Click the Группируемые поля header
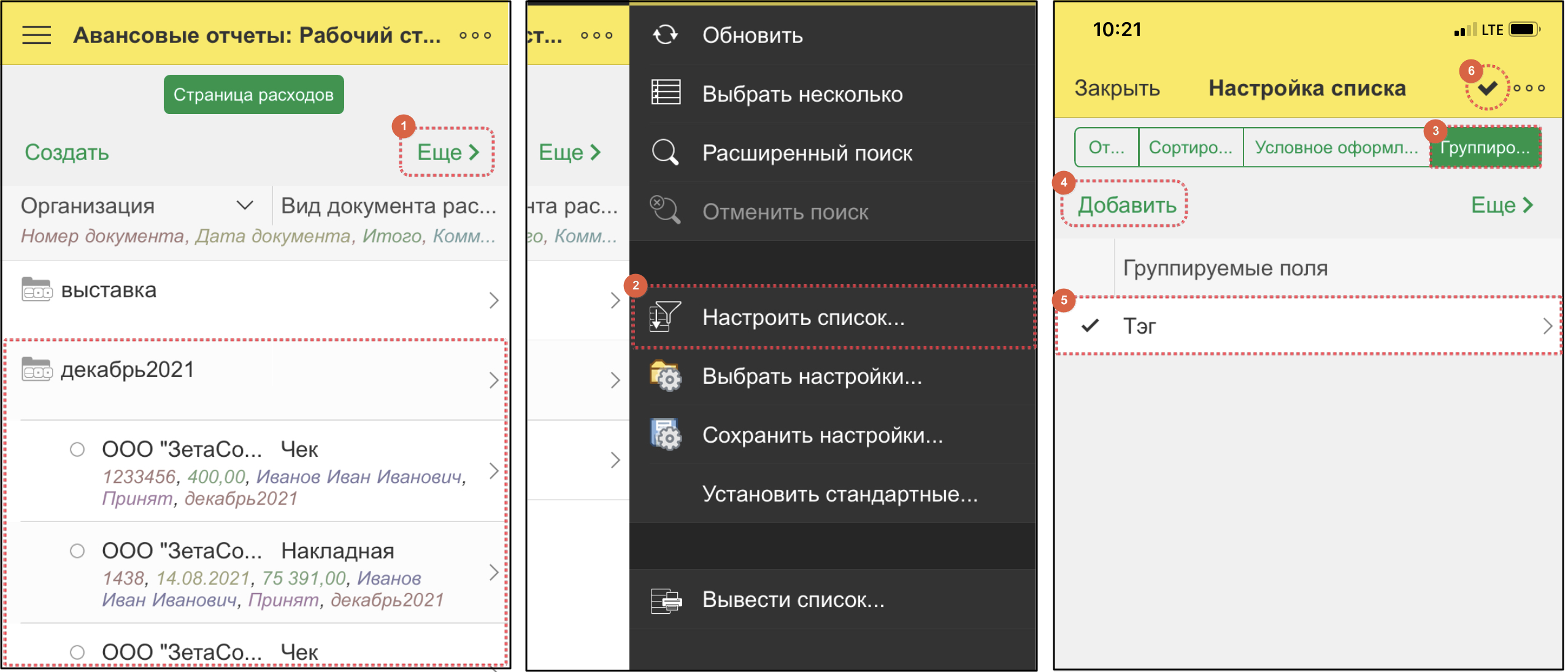Image resolution: width=1568 pixels, height=672 pixels. [x=1225, y=268]
